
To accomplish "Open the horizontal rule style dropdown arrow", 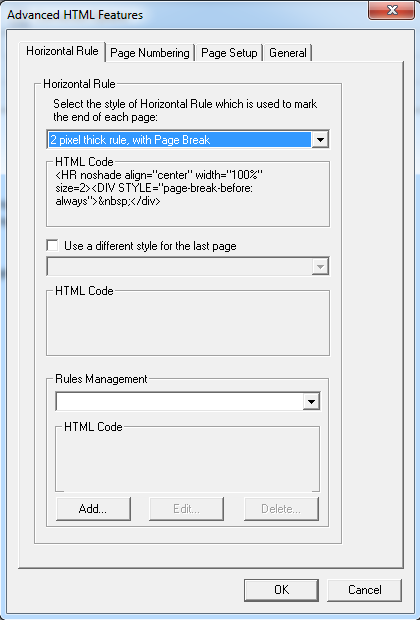I will 320,140.
